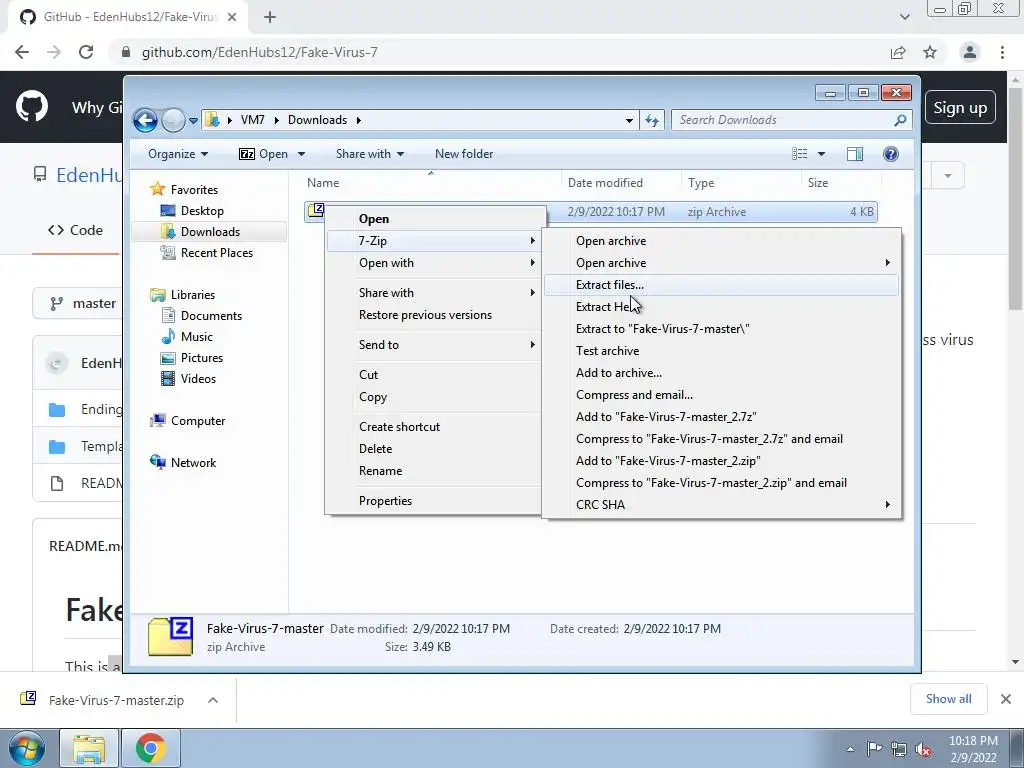Open Properties from context menu
Image resolution: width=1024 pixels, height=768 pixels.
434,501
